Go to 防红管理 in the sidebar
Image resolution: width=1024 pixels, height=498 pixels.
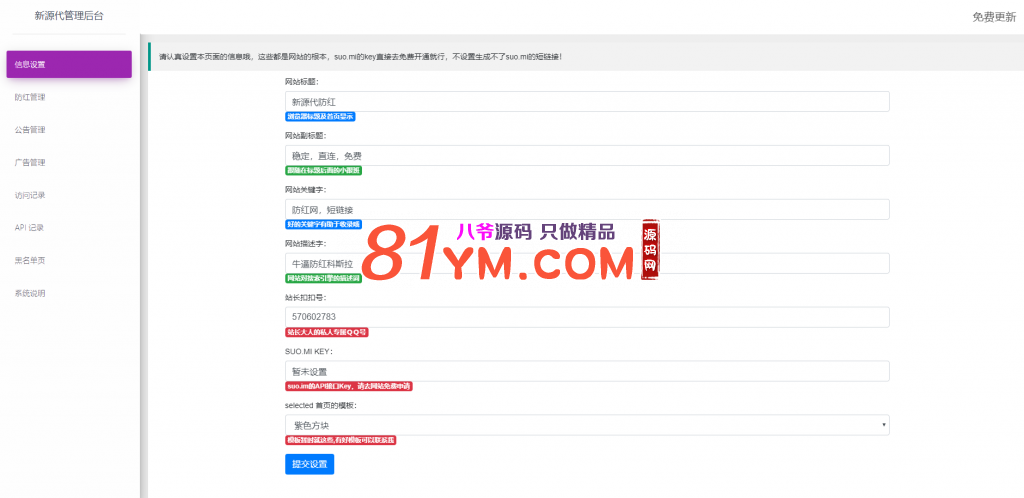(x=30, y=97)
